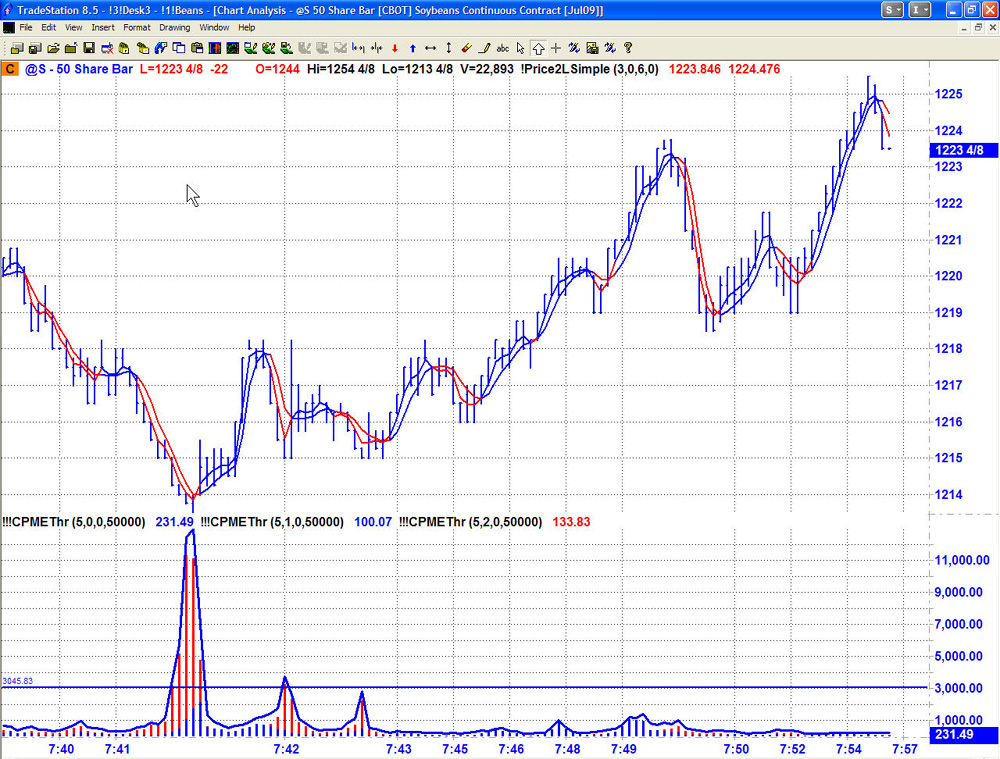This screenshot has width=1000, height=759.
Task: Click the 231.49 marker on lower axis
Action: click(x=962, y=734)
